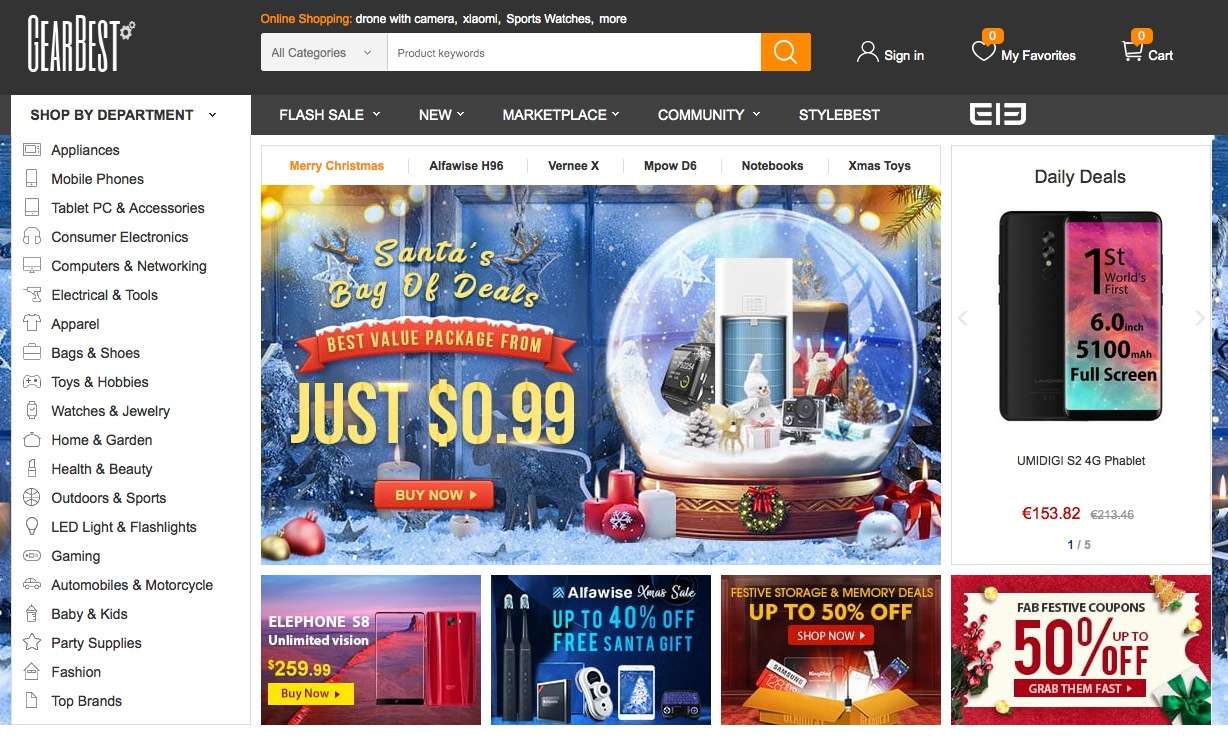Switch to the Alfawise H96 banner tab

(466, 166)
